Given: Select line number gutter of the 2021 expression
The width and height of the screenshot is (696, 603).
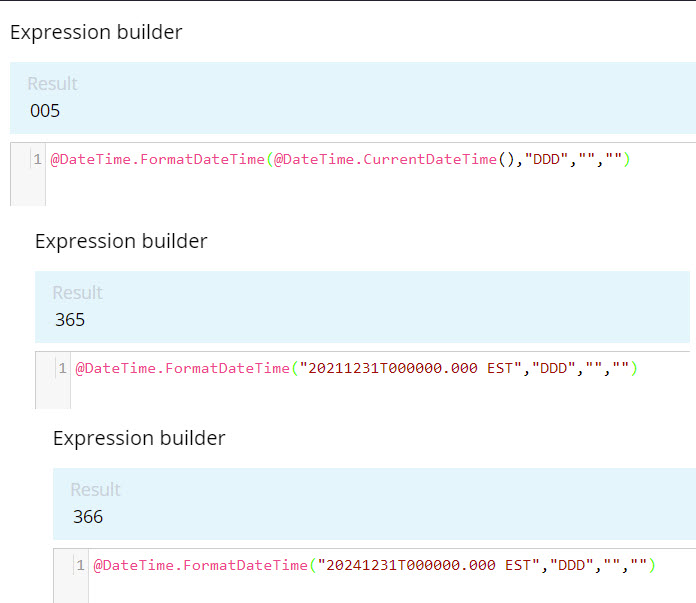Looking at the screenshot, I should (62, 369).
